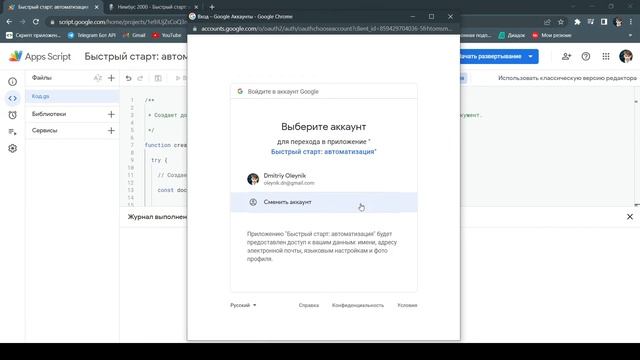Open the Русский language dropdown
Screen dimensions: 640x360
[x=243, y=305]
